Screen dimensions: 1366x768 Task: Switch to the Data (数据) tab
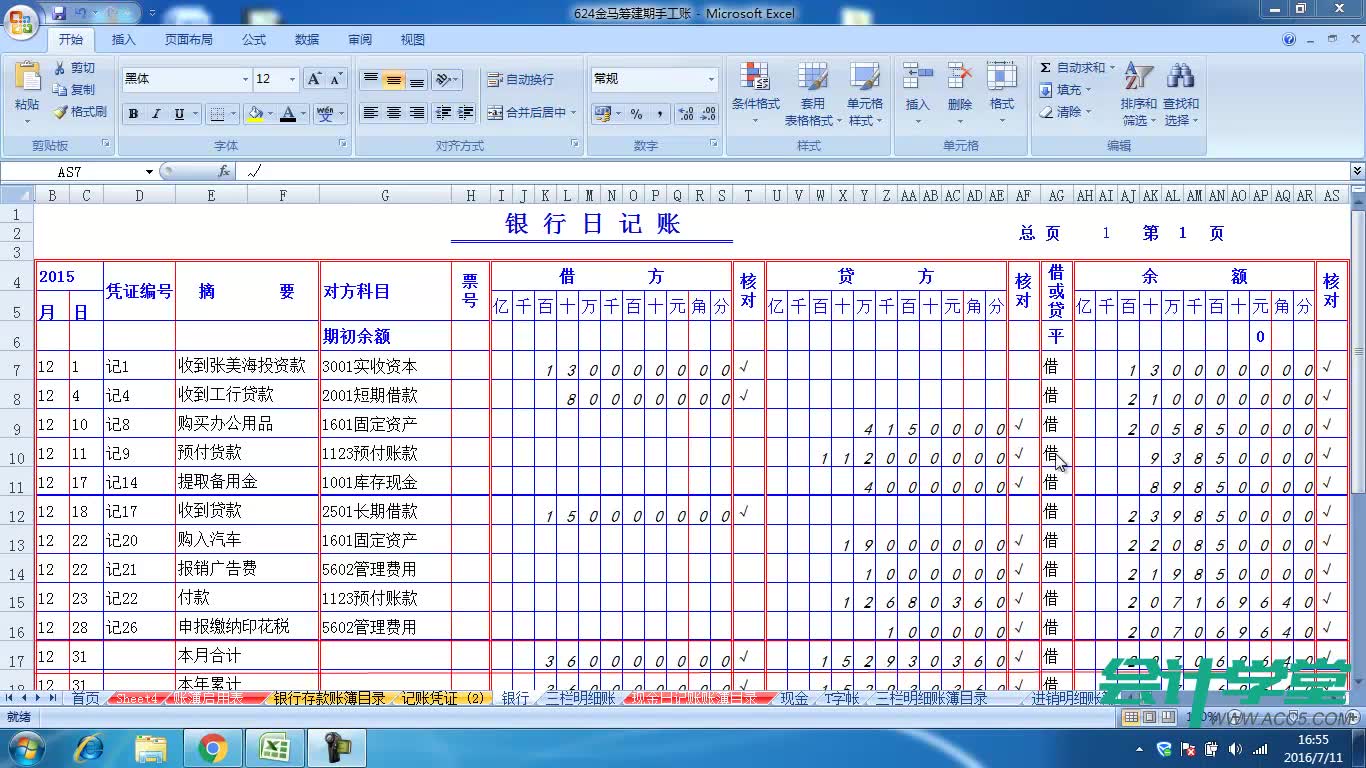coord(307,40)
